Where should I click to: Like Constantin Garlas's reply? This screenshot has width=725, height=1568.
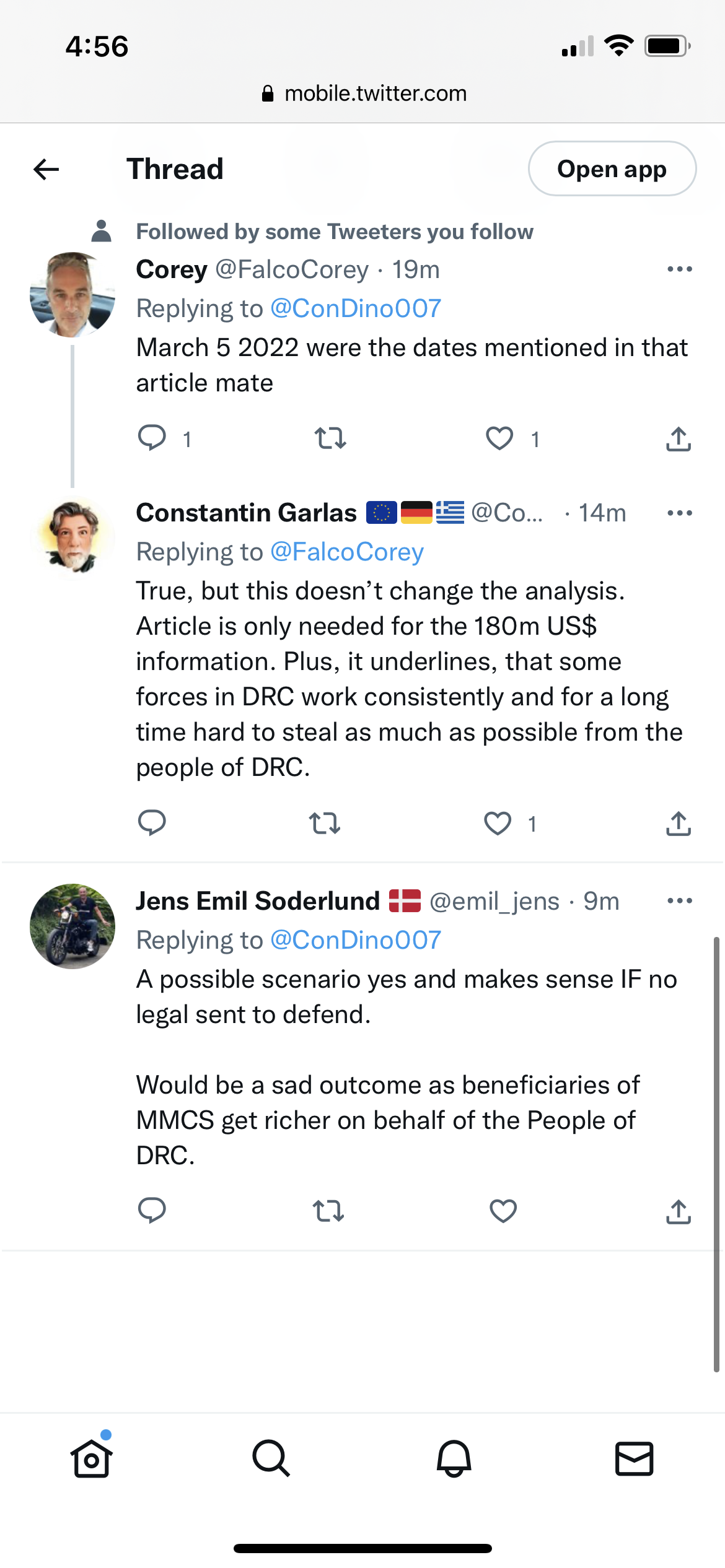[x=498, y=823]
